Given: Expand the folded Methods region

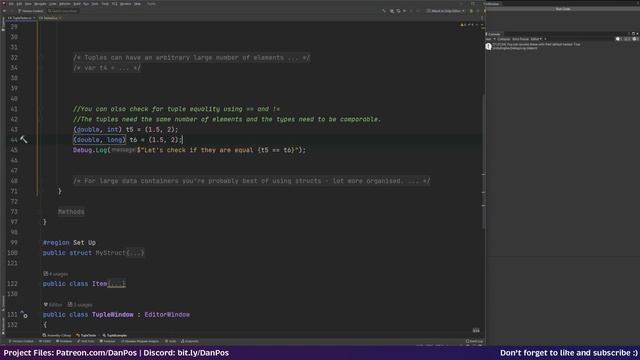Looking at the screenshot, I should click(71, 212).
